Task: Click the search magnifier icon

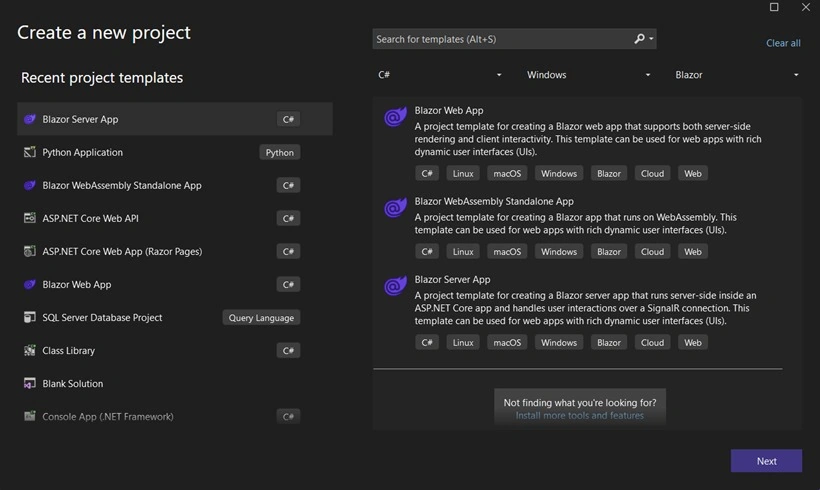Action: (x=639, y=39)
